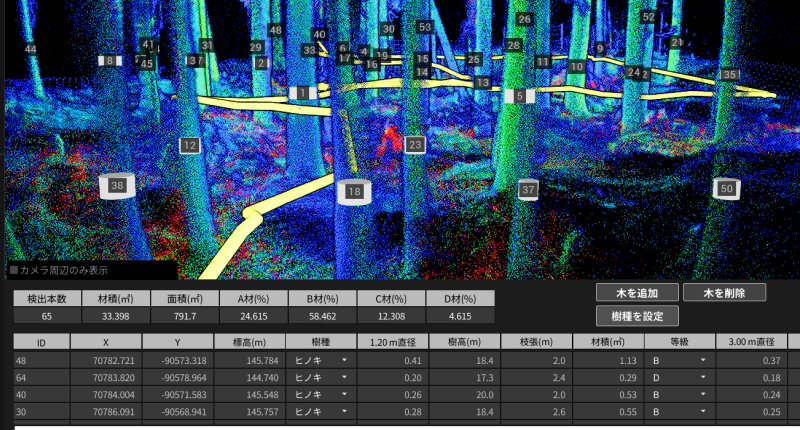Pick tree marker 50 in the viewport
The image size is (800, 430).
[x=727, y=188]
